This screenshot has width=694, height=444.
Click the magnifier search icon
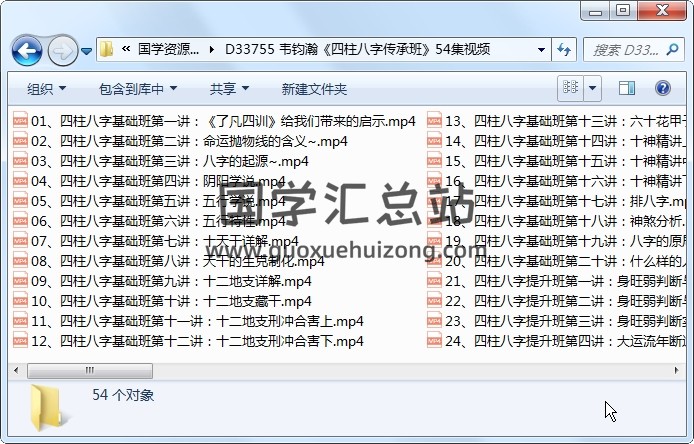pos(673,50)
